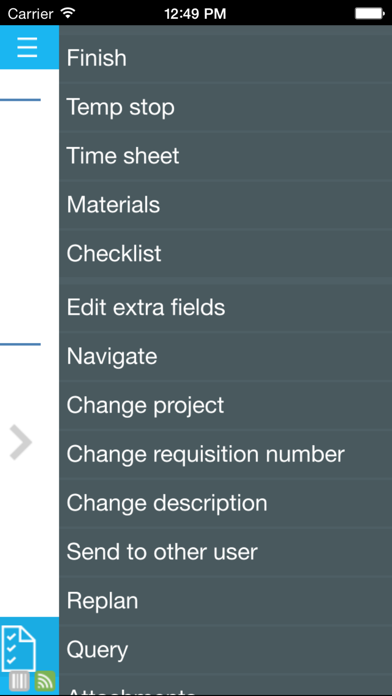This screenshot has height=696, width=392.
Task: Select the Replan option
Action: pos(226,600)
